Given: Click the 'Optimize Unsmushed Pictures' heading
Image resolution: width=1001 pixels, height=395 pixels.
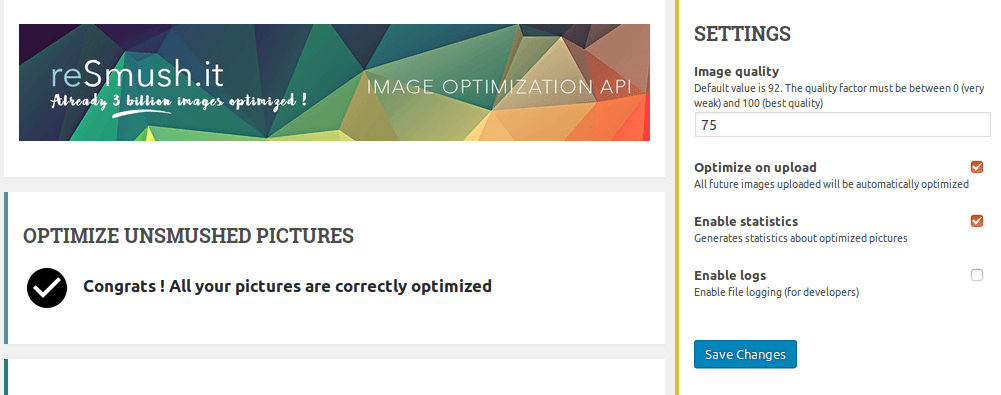Looking at the screenshot, I should (188, 235).
